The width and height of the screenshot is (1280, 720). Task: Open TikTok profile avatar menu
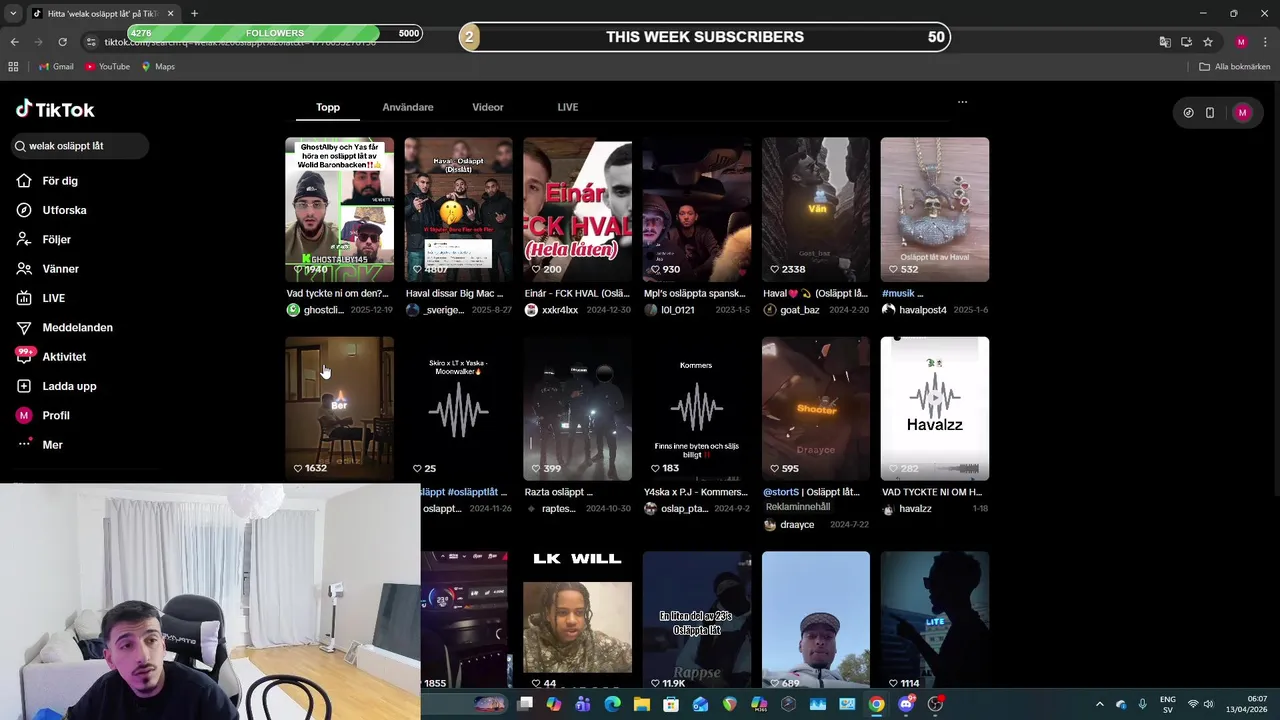tap(1242, 113)
